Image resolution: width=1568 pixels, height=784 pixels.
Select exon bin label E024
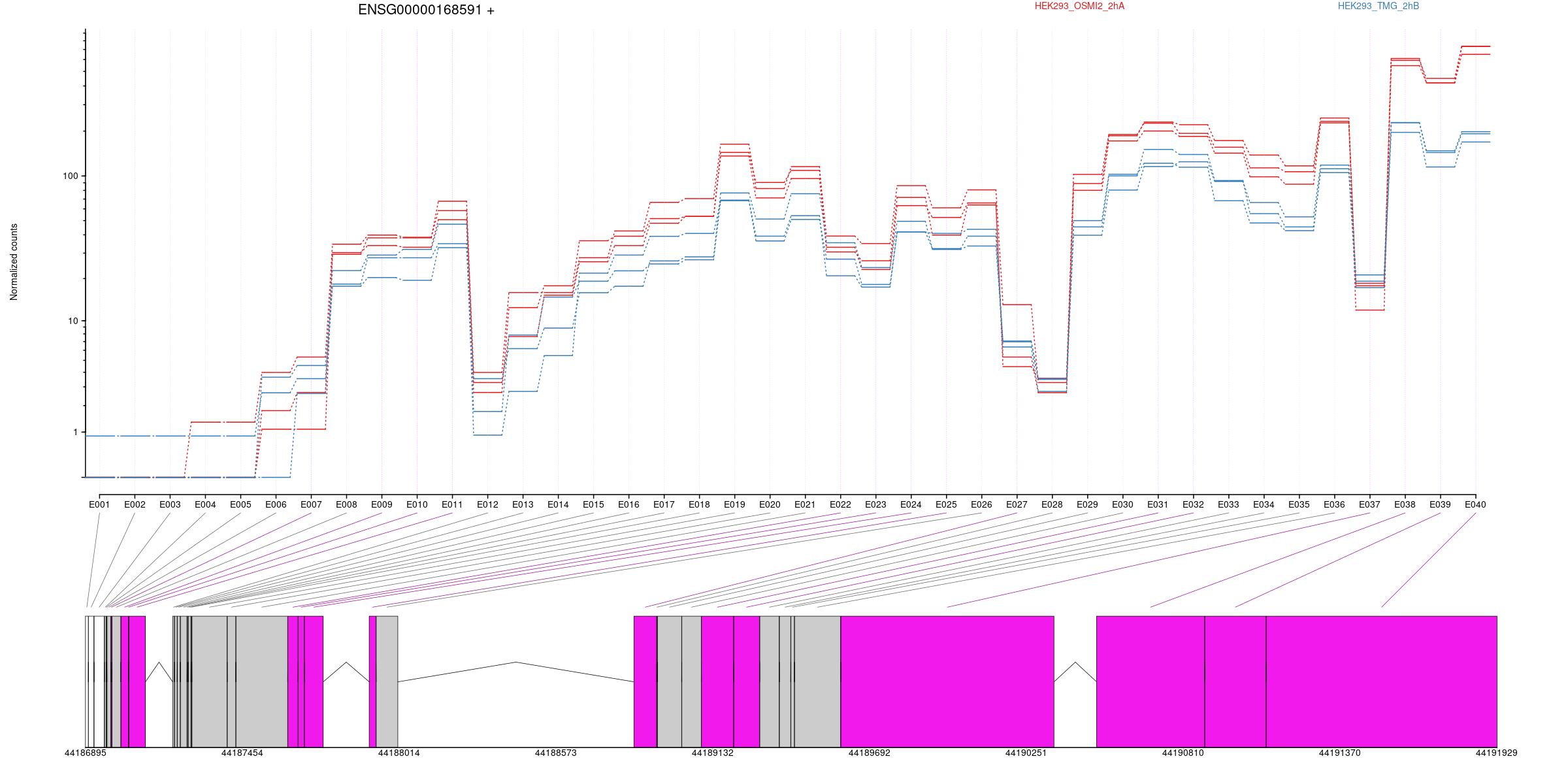pyautogui.click(x=911, y=504)
